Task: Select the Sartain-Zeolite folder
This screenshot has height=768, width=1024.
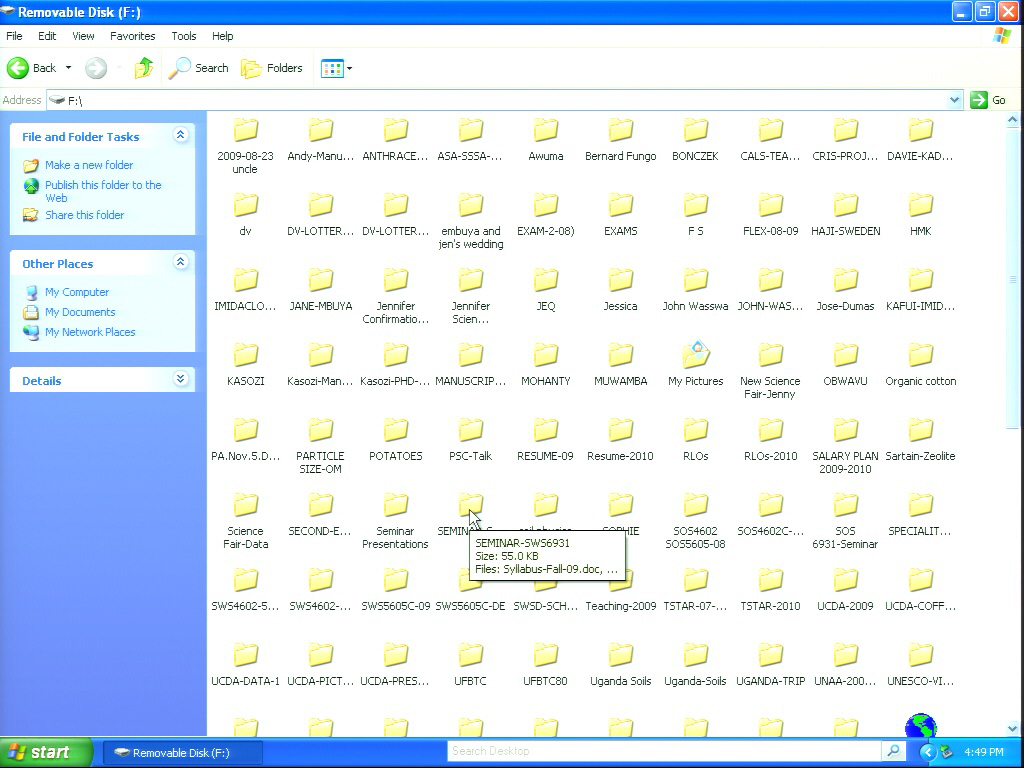Action: point(920,440)
